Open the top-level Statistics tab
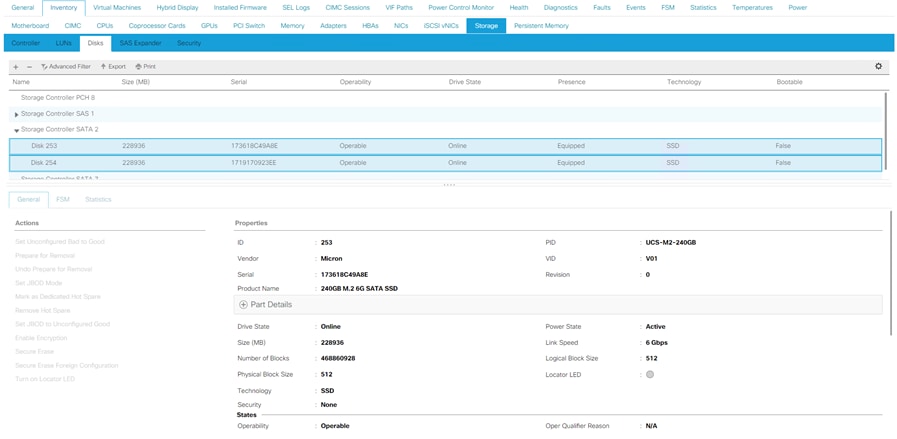Viewport: 897px width, 439px height. coord(702,8)
